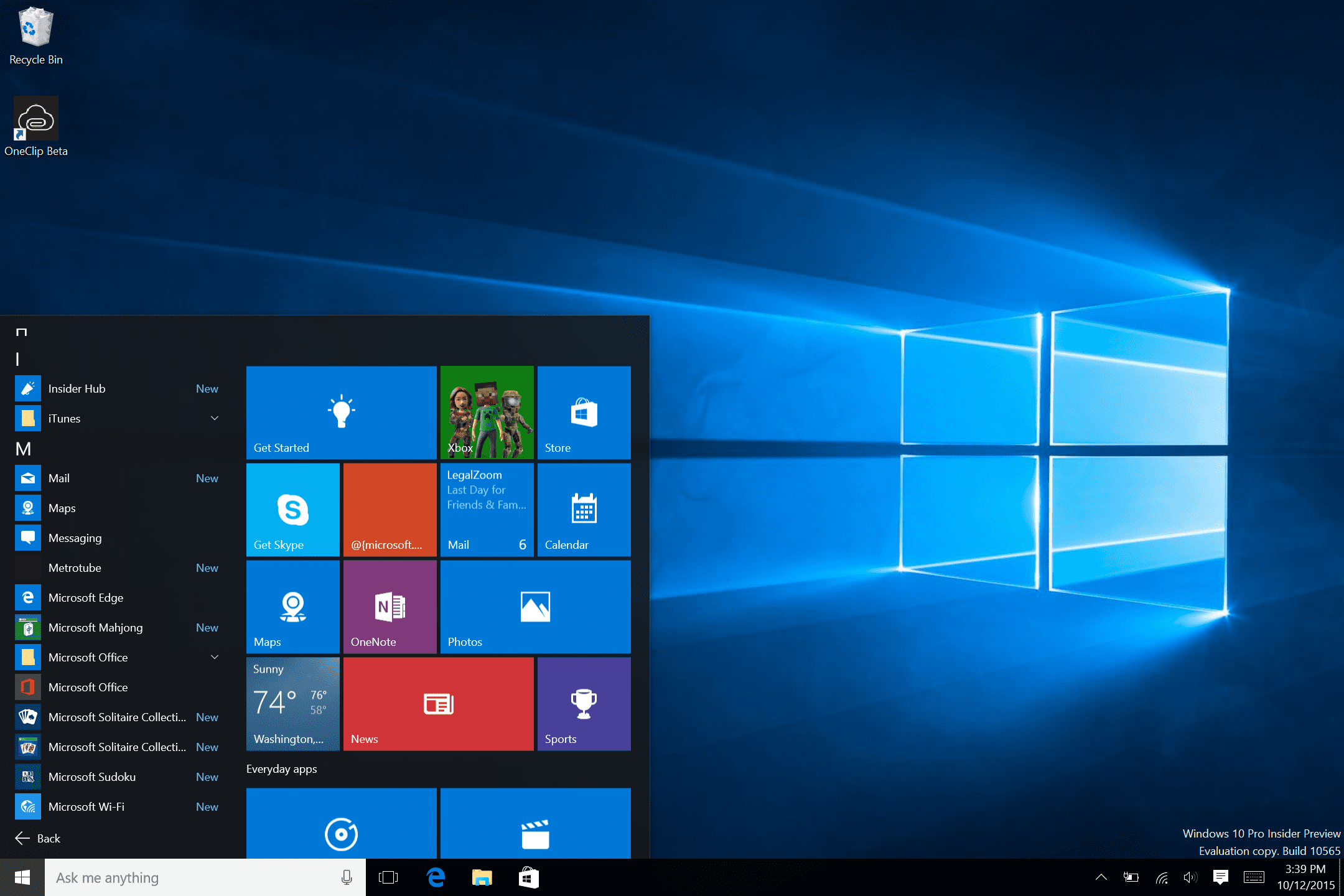Open the Wi-Fi network tray icon
The width and height of the screenshot is (1344, 896).
[x=1161, y=877]
